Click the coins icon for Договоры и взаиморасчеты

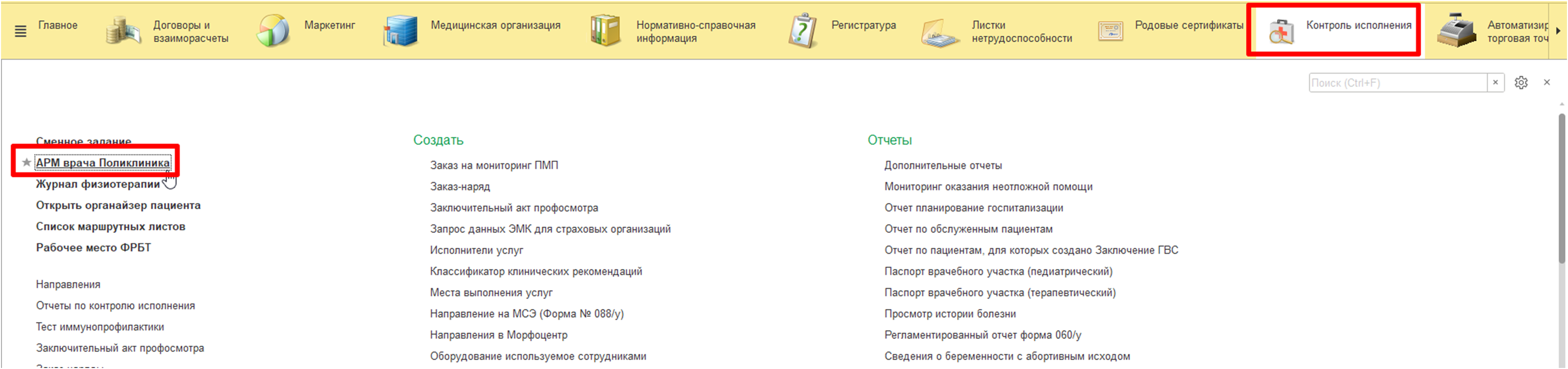click(x=123, y=31)
